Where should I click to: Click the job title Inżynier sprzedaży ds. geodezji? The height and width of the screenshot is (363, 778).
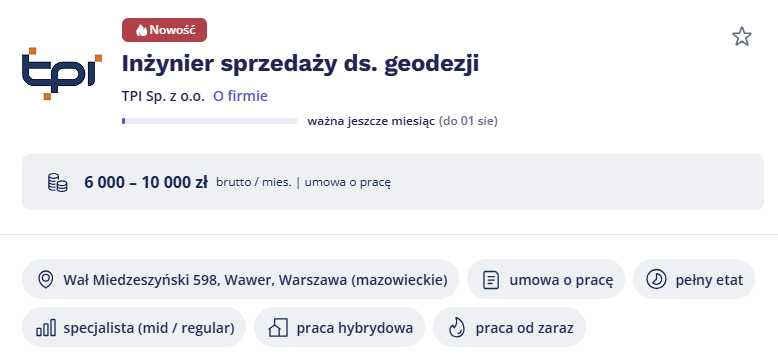pyautogui.click(x=300, y=64)
